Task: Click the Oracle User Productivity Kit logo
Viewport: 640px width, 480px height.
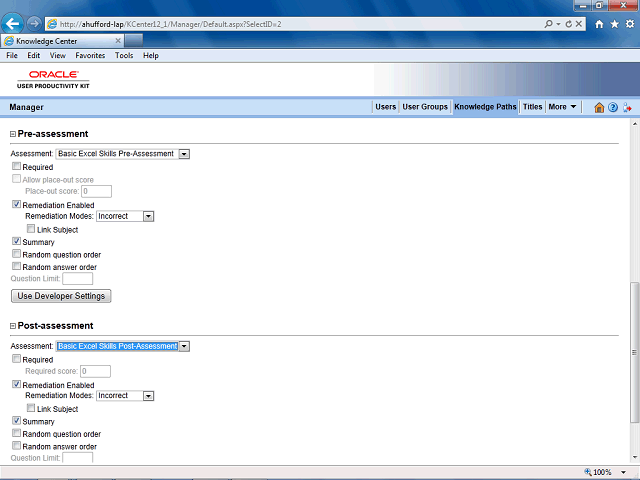Action: pyautogui.click(x=53, y=79)
